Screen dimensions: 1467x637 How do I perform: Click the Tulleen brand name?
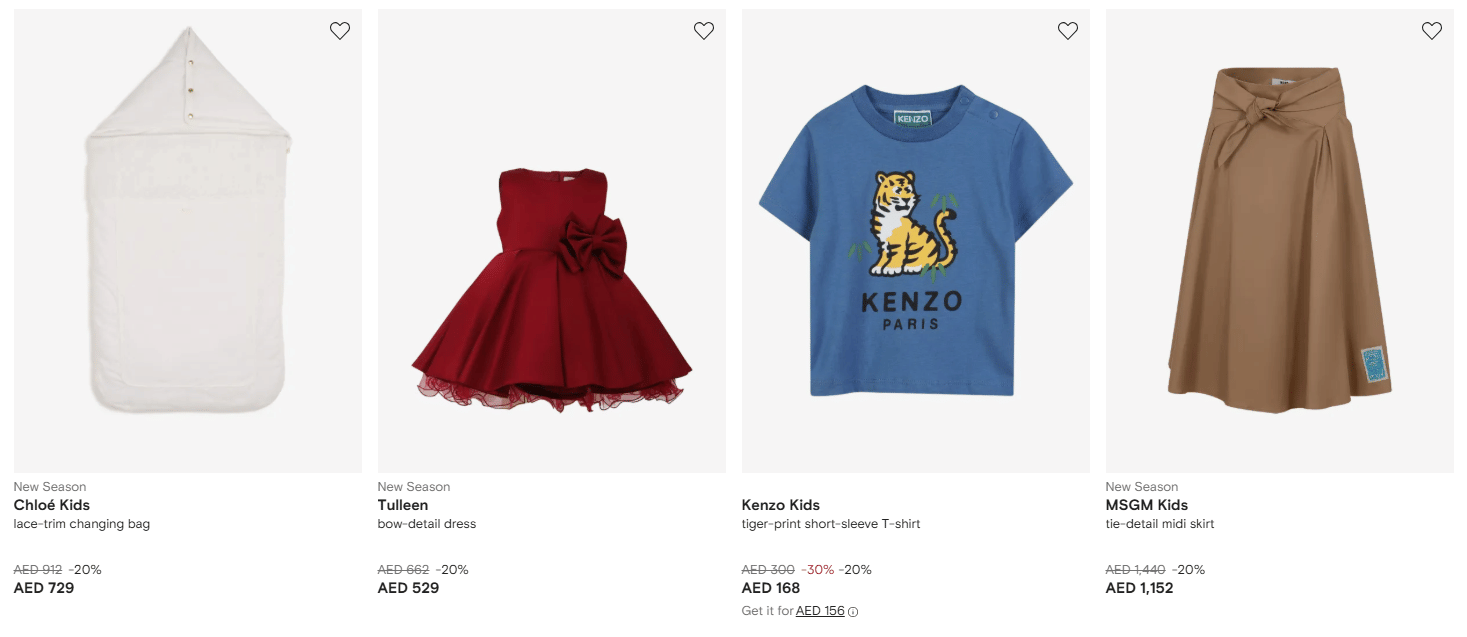point(403,505)
